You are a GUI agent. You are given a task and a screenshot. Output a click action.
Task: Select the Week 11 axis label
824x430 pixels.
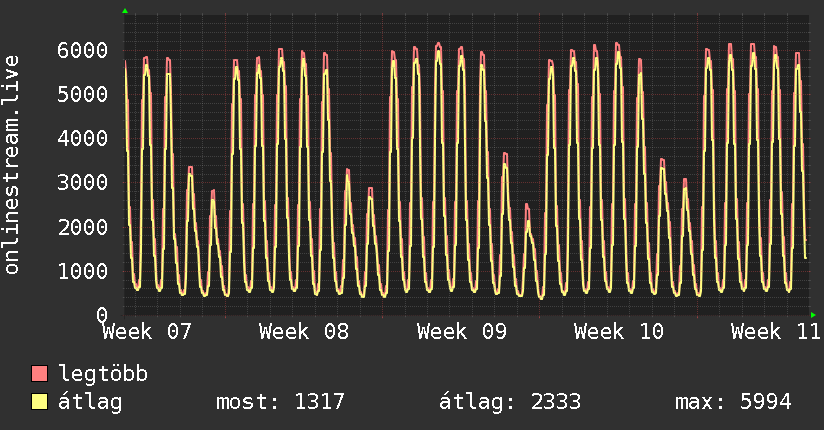pos(775,332)
